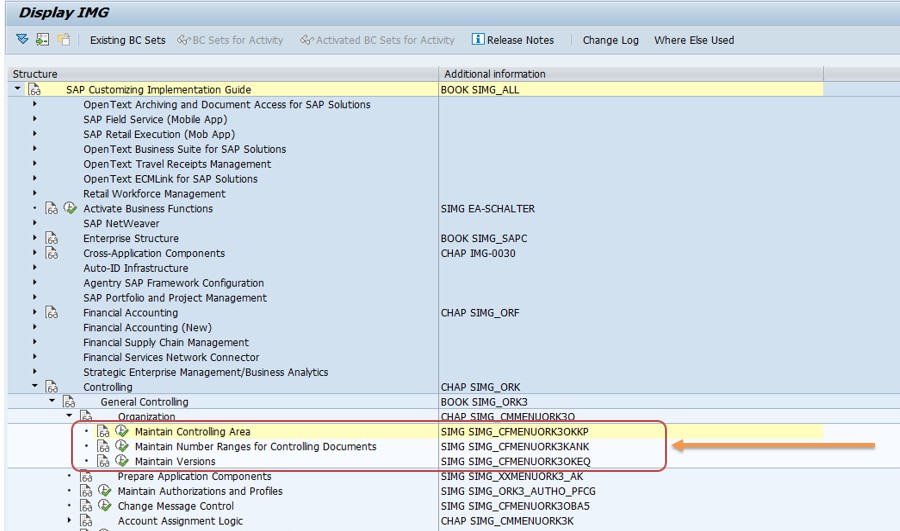Open documentation icon for Maintain Versions
The width and height of the screenshot is (900, 531).
click(103, 462)
